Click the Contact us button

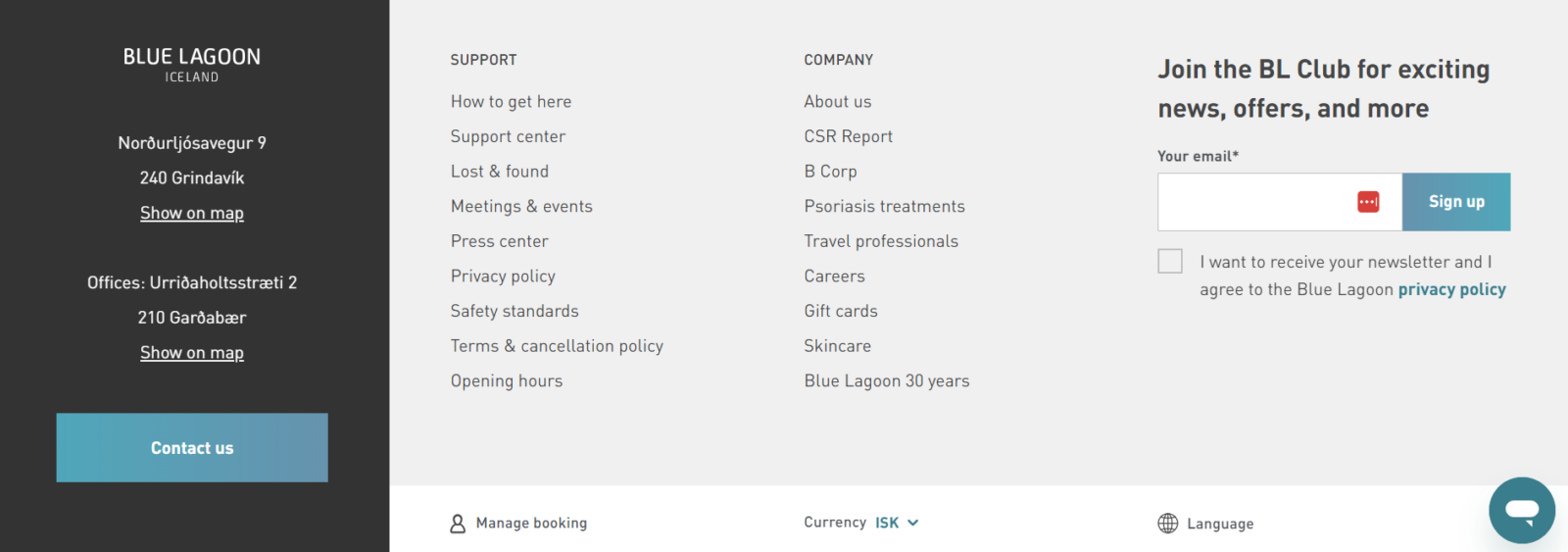tap(192, 448)
